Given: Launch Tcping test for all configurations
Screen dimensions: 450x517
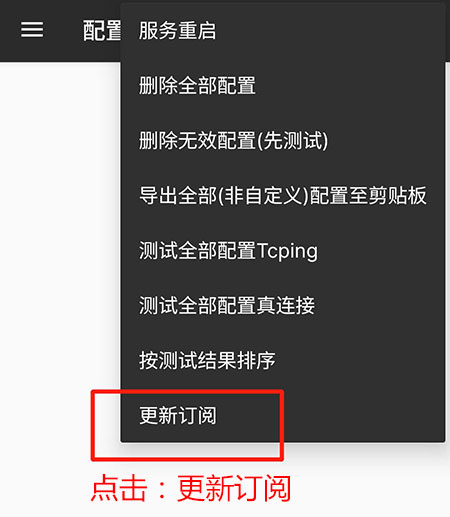Looking at the screenshot, I should [283, 250].
